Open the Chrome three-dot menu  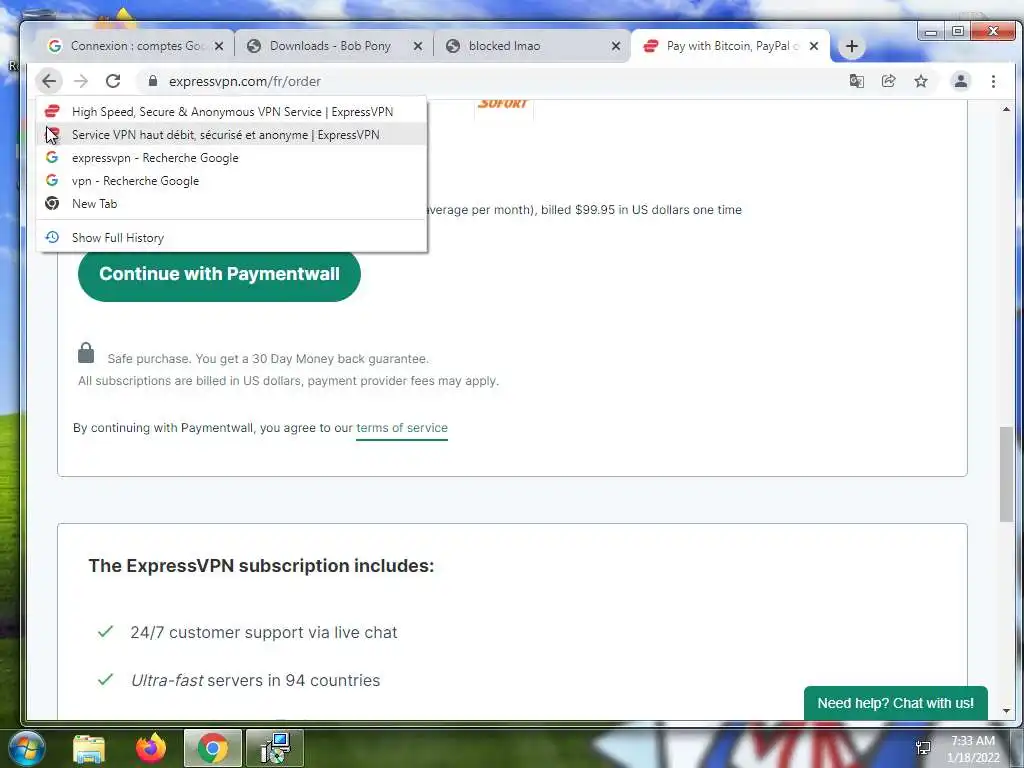993,81
